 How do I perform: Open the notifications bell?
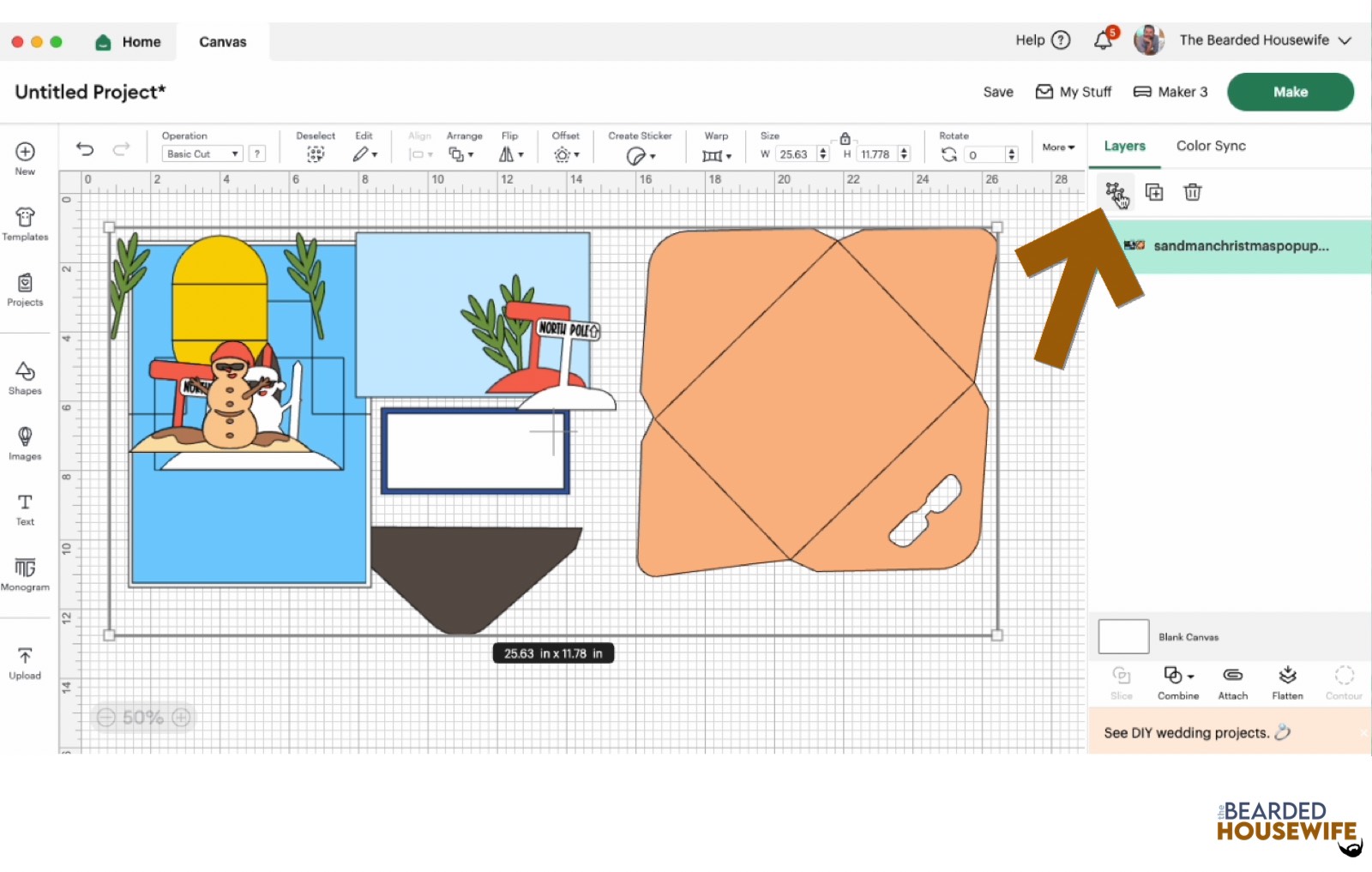click(1104, 40)
